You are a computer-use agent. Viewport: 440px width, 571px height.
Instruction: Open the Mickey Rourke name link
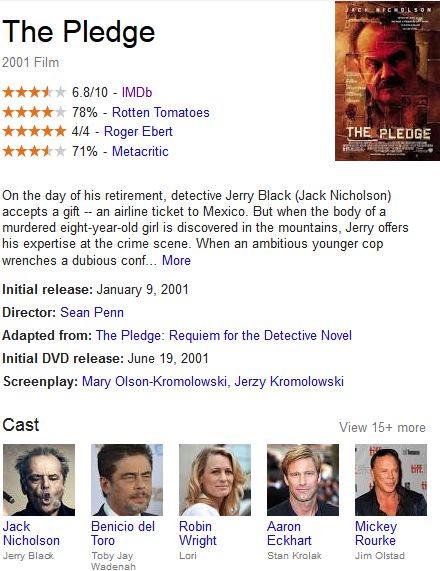coord(376,533)
